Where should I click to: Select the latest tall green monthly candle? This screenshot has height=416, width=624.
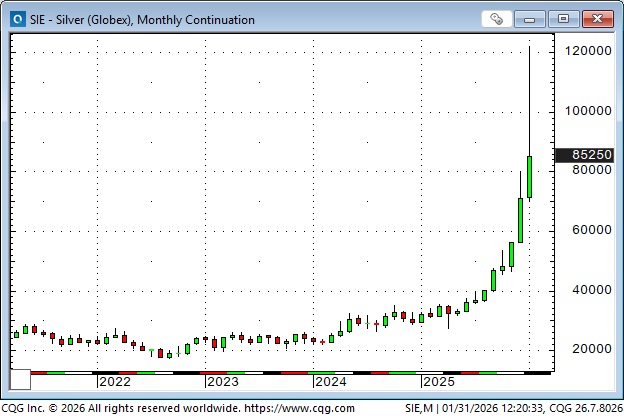(x=530, y=176)
